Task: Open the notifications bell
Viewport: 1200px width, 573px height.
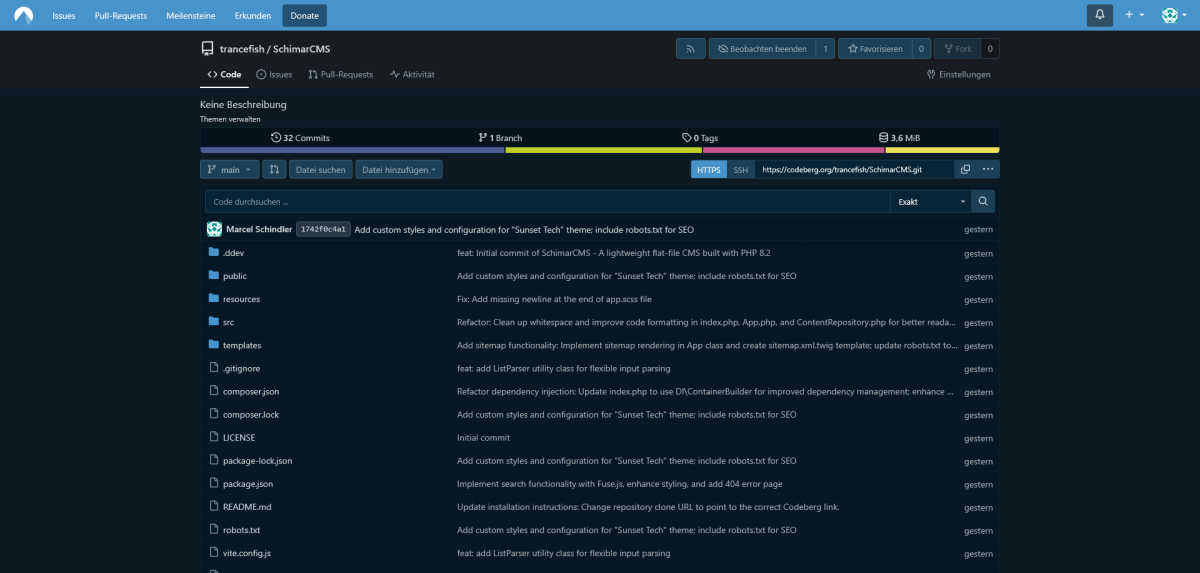Action: tap(1100, 15)
